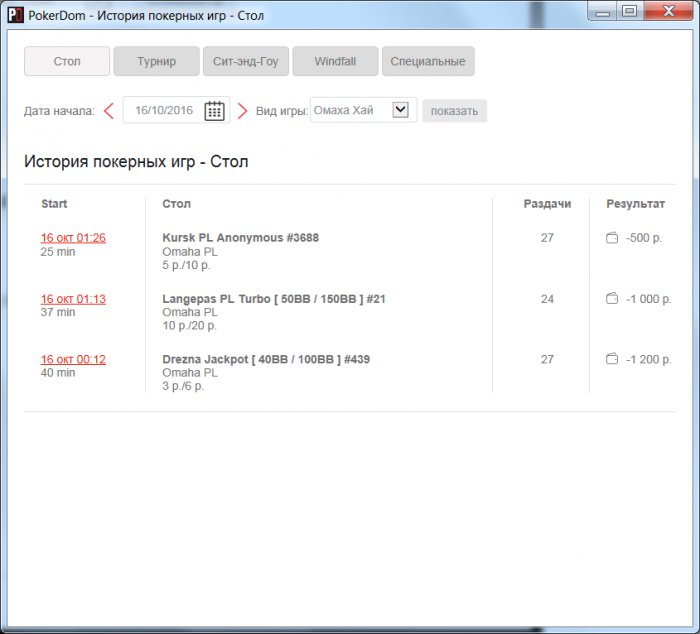Click the PokerDom logo in title bar
This screenshot has width=700, height=634.
coord(15,15)
